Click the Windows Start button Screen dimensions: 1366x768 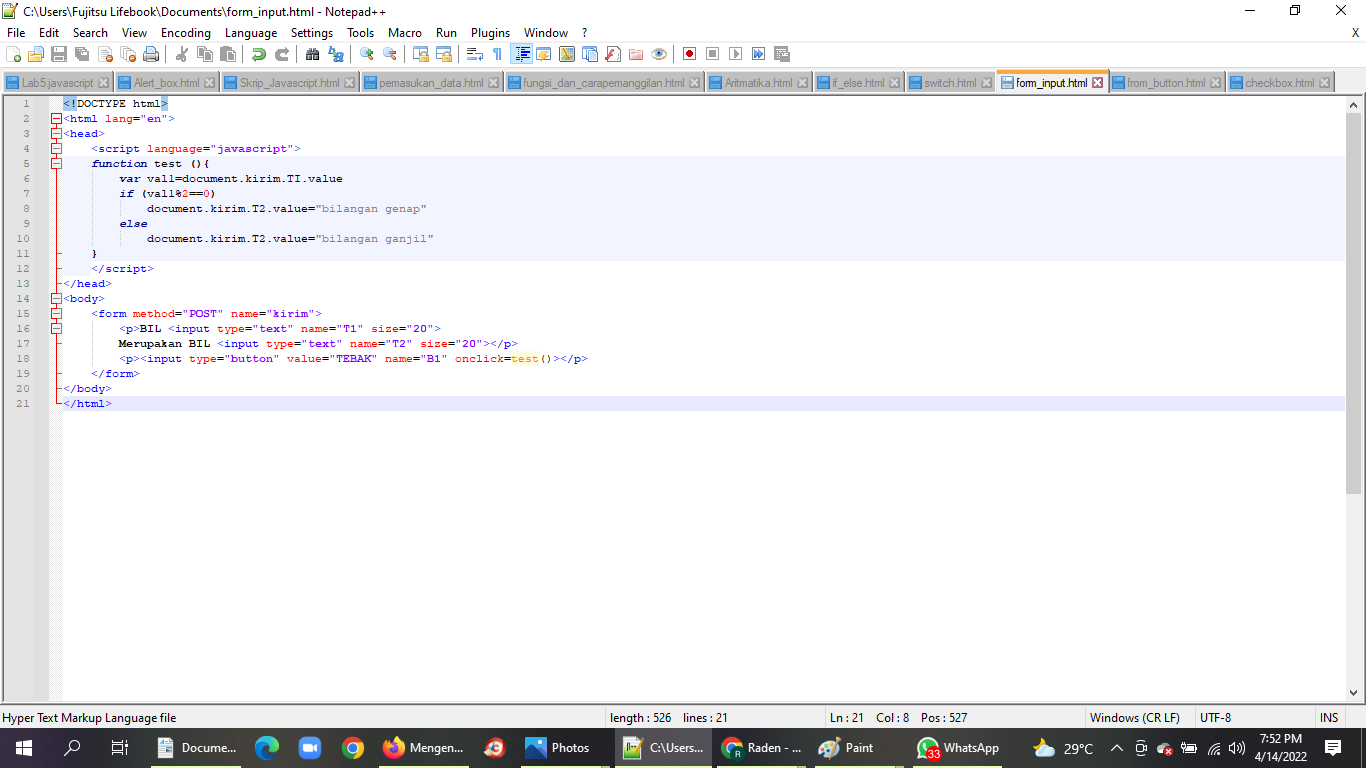24,748
